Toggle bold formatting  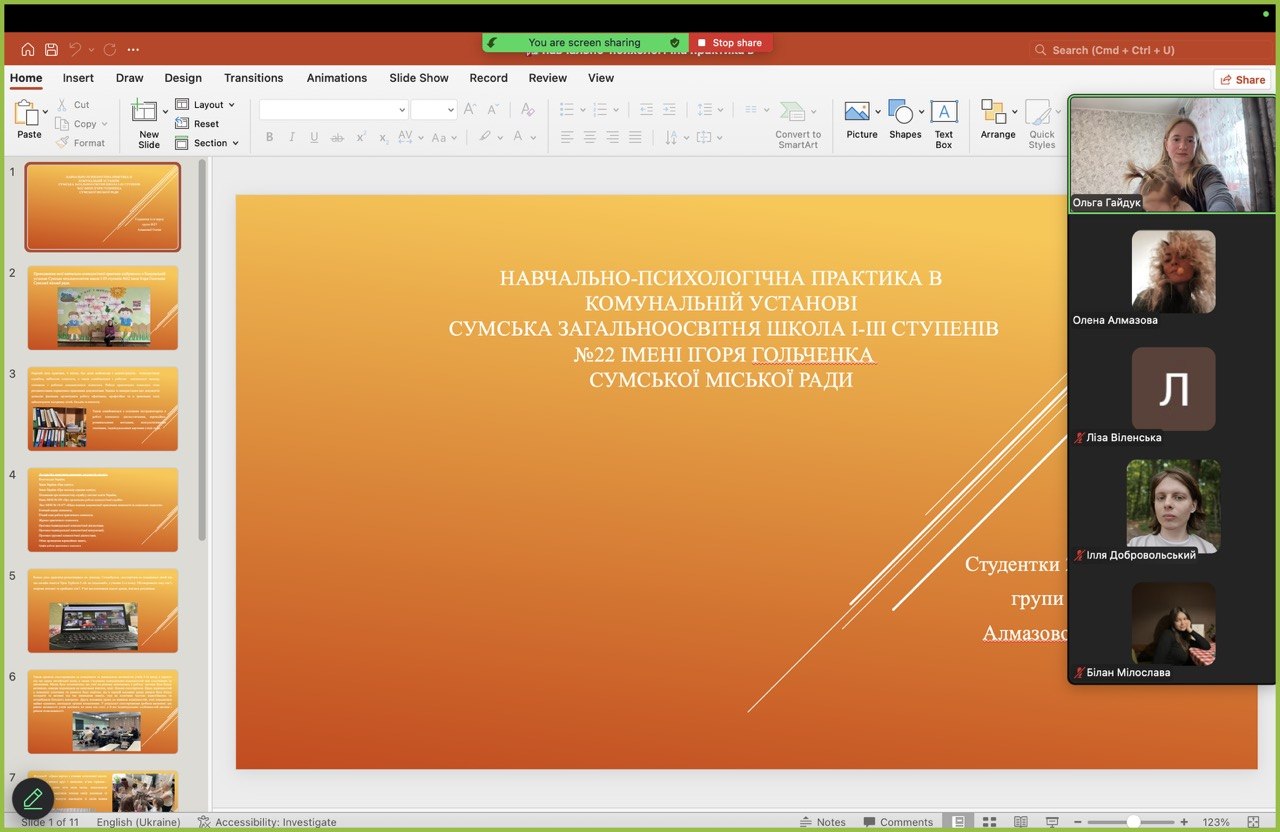[x=269, y=137]
